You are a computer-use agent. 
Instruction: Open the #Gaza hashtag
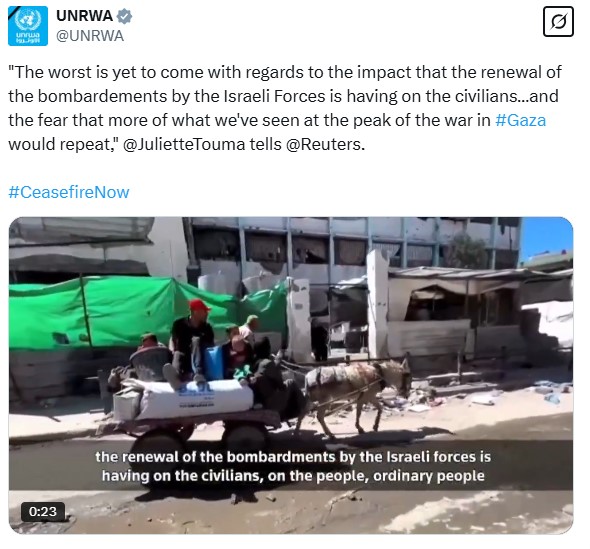point(520,120)
